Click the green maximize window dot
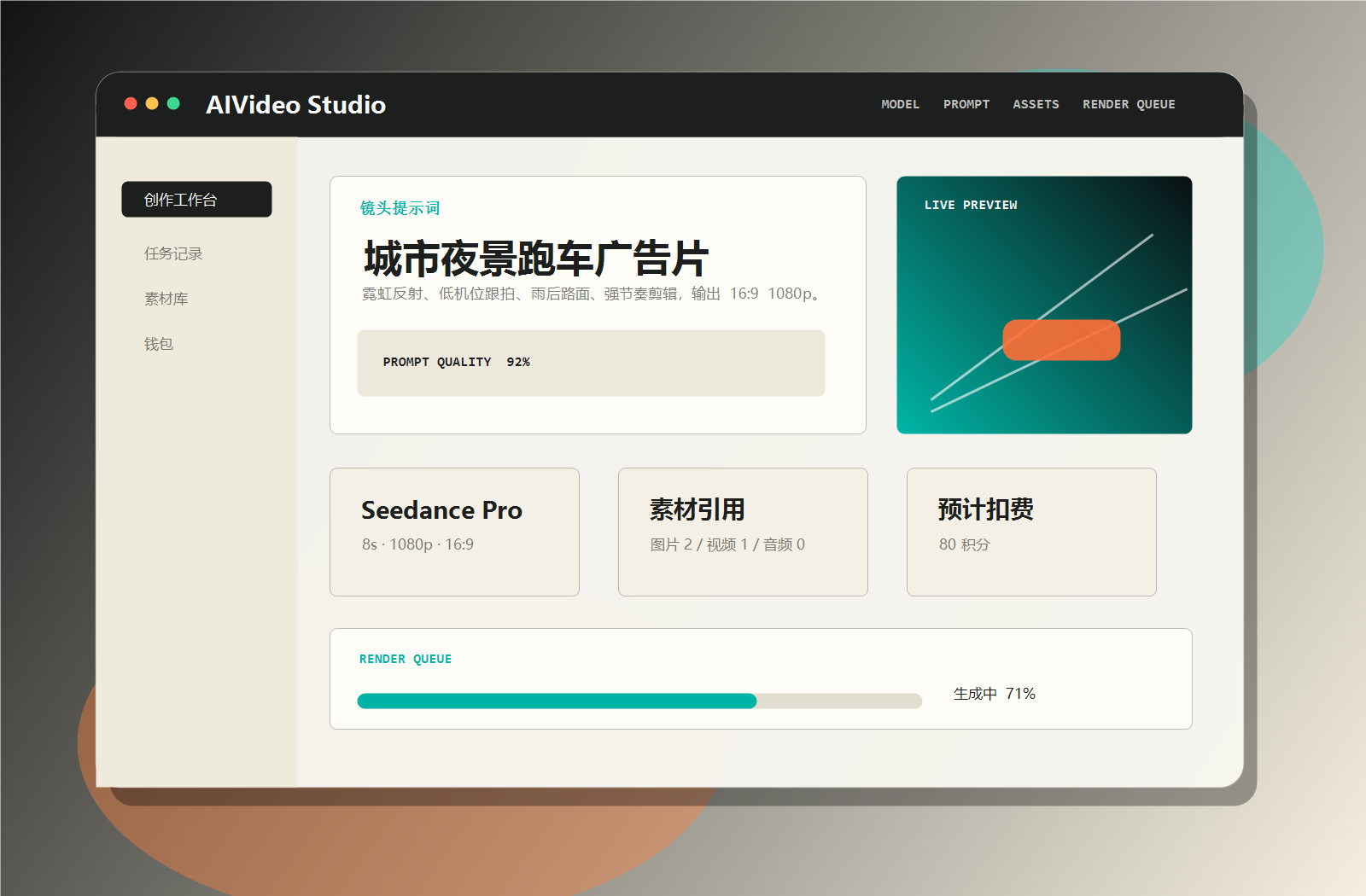 coord(173,103)
